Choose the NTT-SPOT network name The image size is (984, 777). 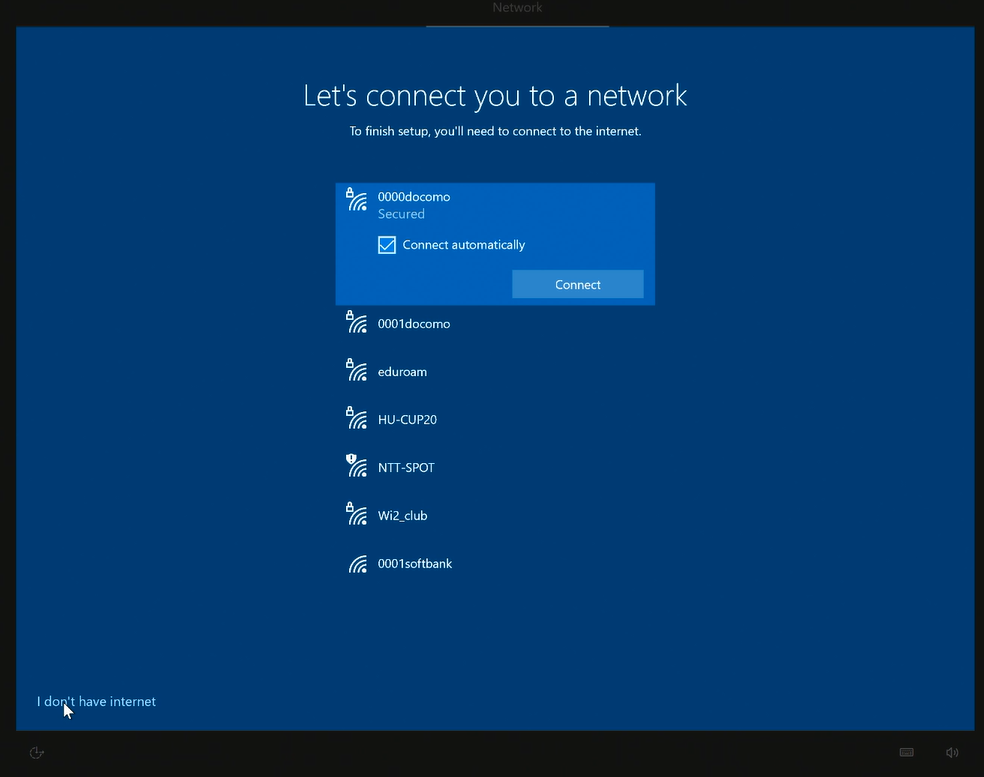[x=406, y=468]
